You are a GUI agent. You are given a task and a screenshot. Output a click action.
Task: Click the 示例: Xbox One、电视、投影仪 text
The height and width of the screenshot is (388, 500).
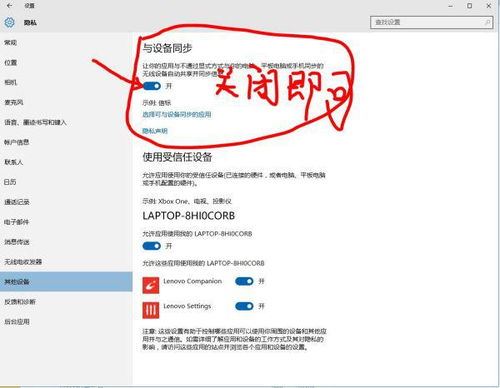[187, 201]
